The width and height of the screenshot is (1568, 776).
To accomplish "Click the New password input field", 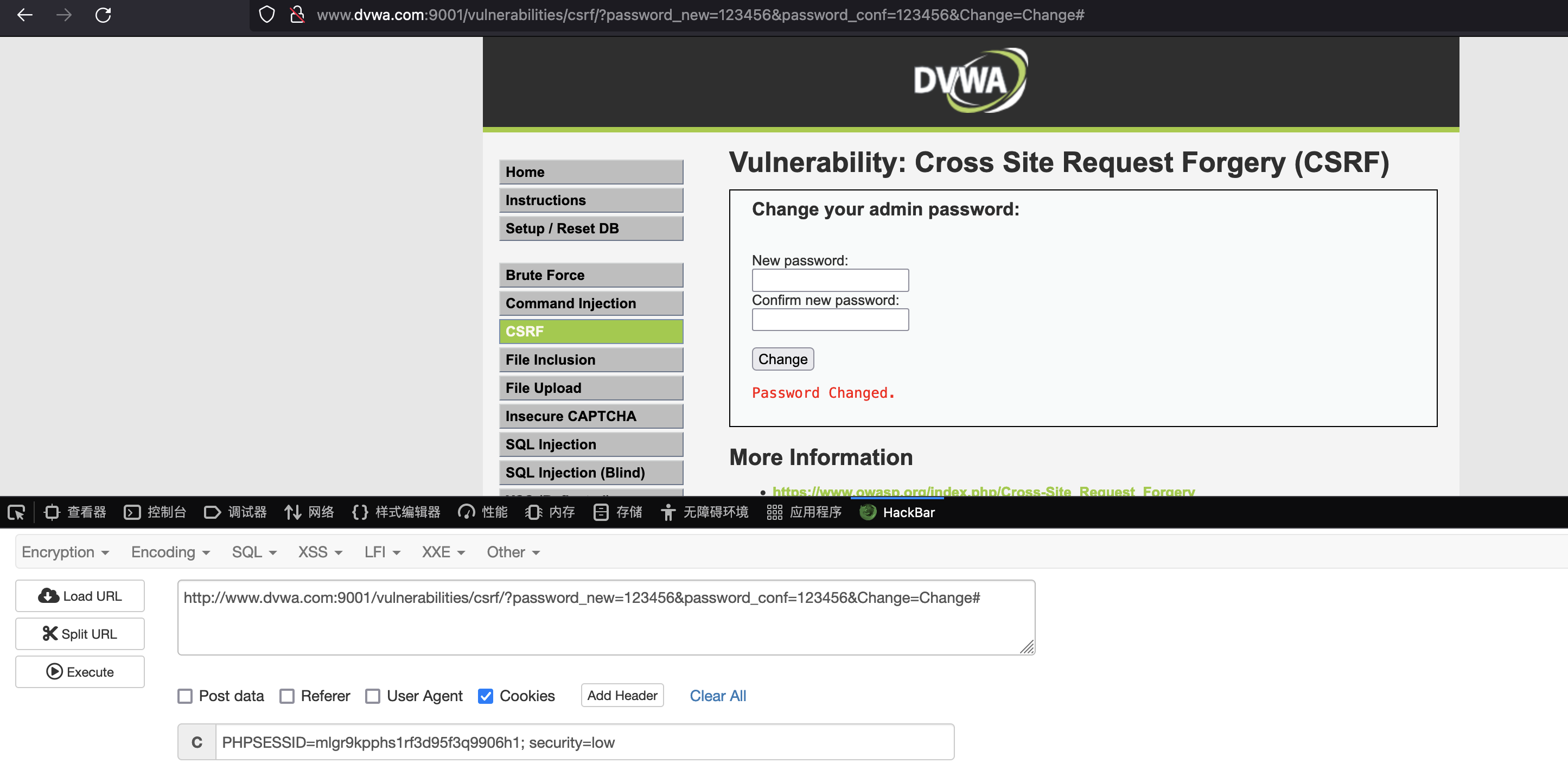I will tap(830, 280).
